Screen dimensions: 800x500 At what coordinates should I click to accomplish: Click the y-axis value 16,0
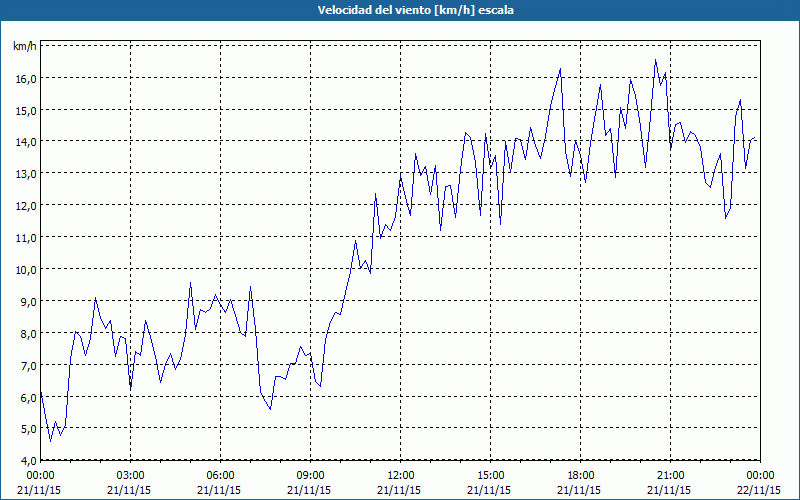tap(27, 78)
